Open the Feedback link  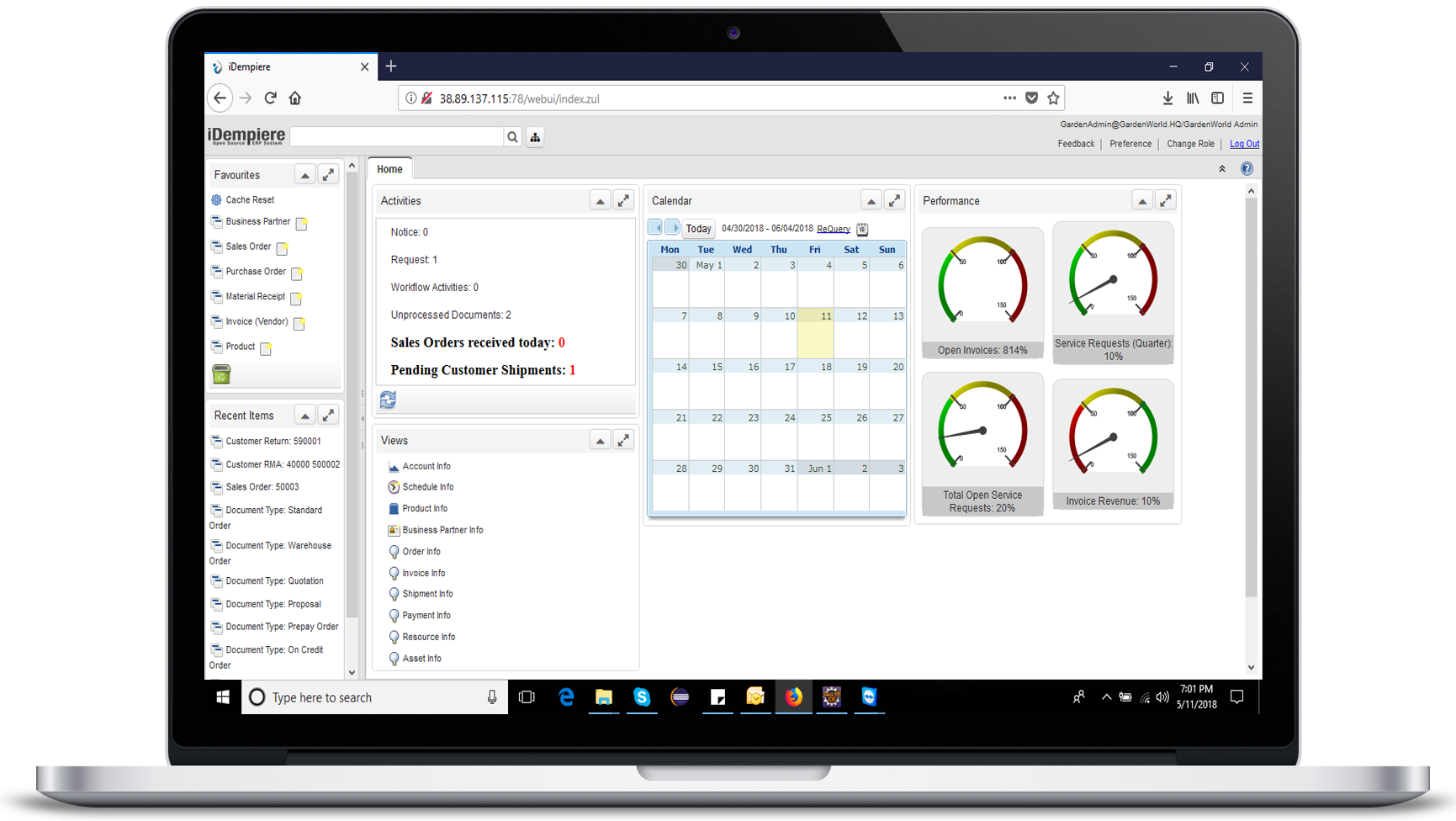pyautogui.click(x=1076, y=144)
